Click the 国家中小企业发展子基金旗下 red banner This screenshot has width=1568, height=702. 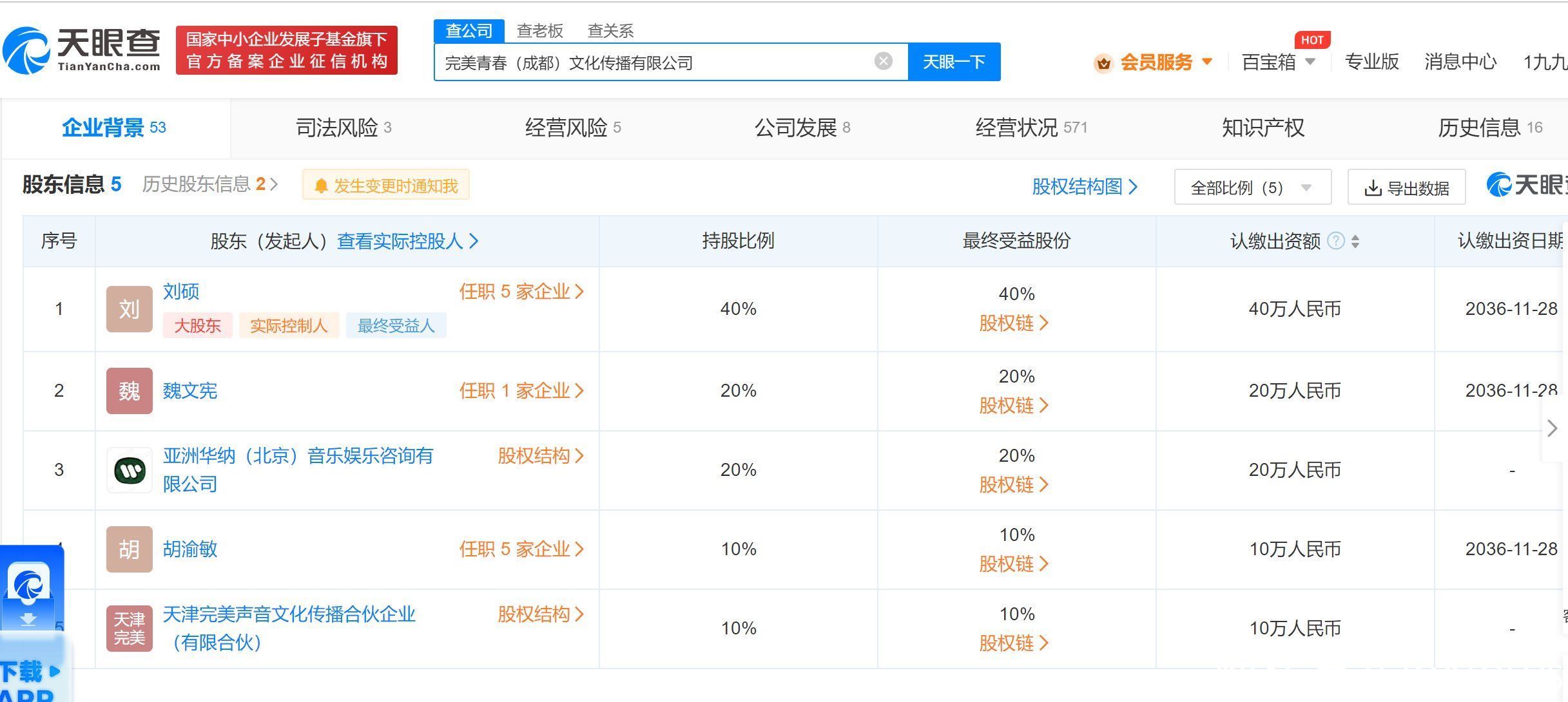tap(287, 50)
